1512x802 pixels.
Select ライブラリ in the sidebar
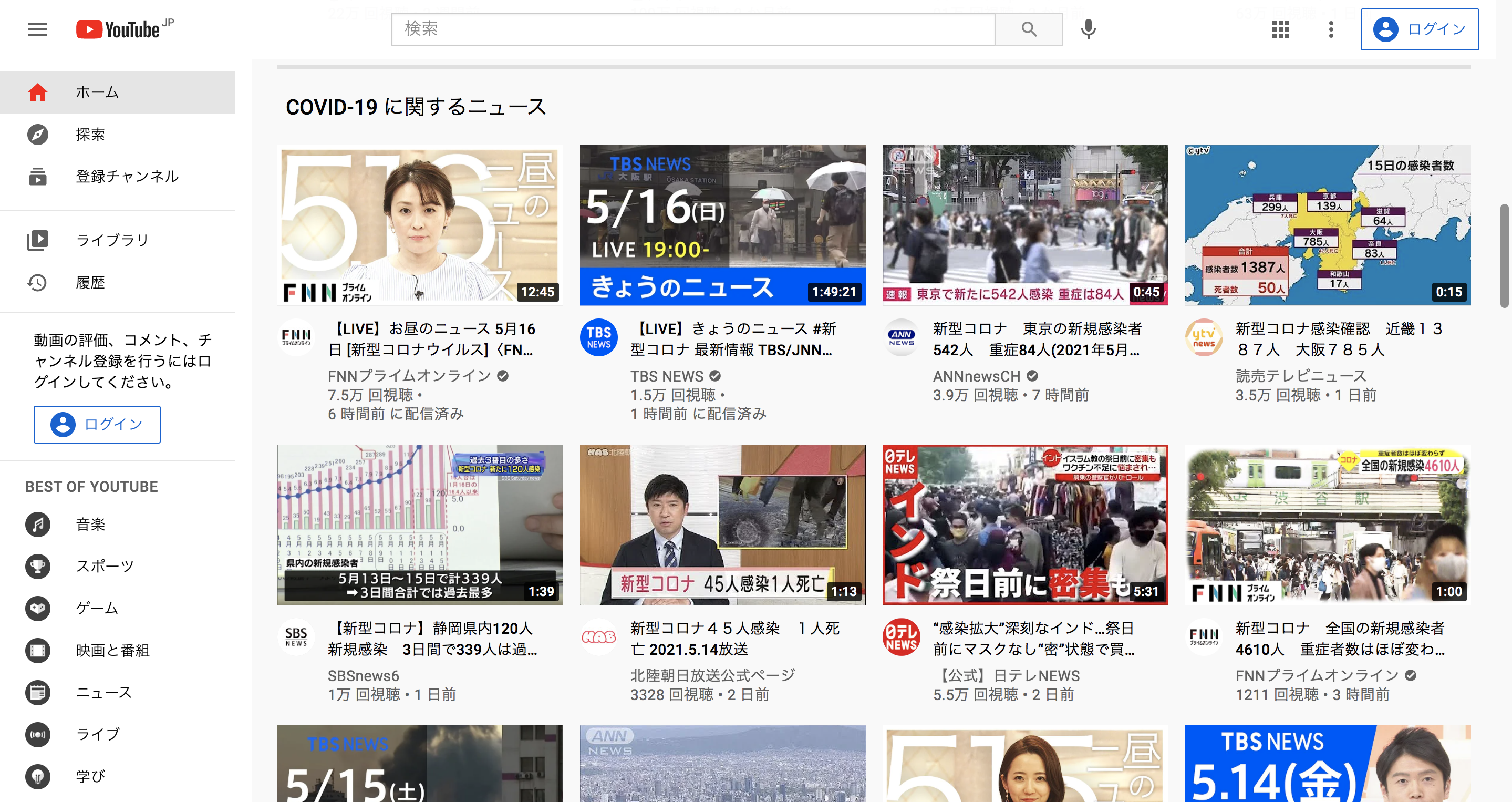coord(111,240)
